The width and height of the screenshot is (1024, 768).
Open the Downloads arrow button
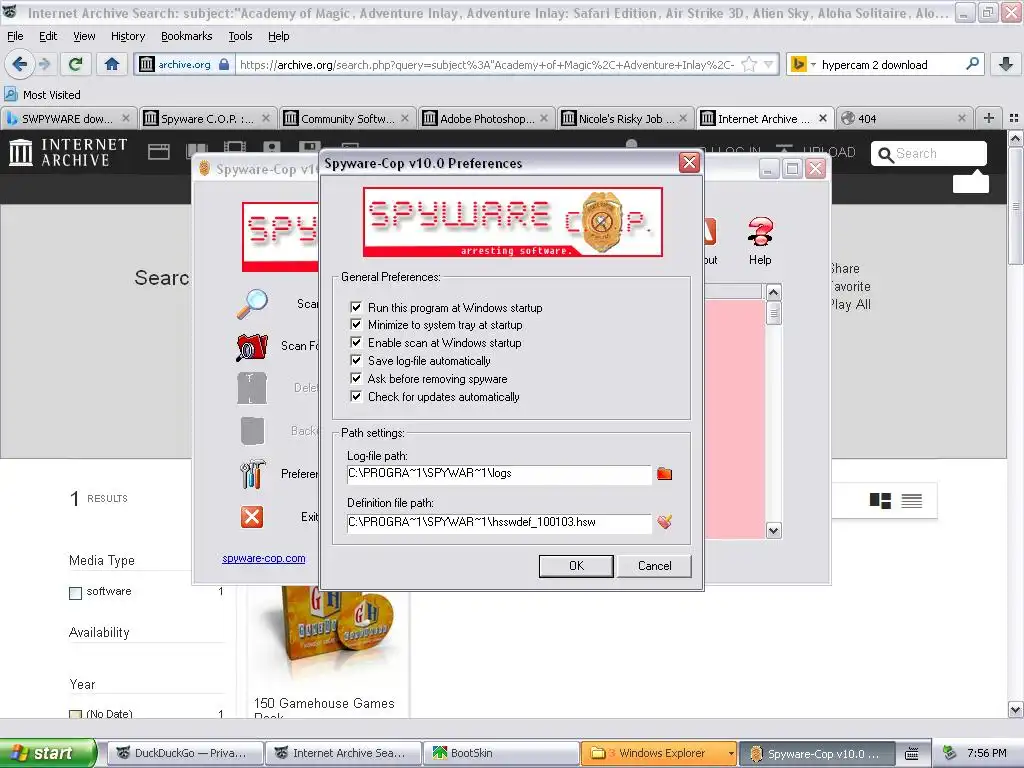pos(1006,64)
